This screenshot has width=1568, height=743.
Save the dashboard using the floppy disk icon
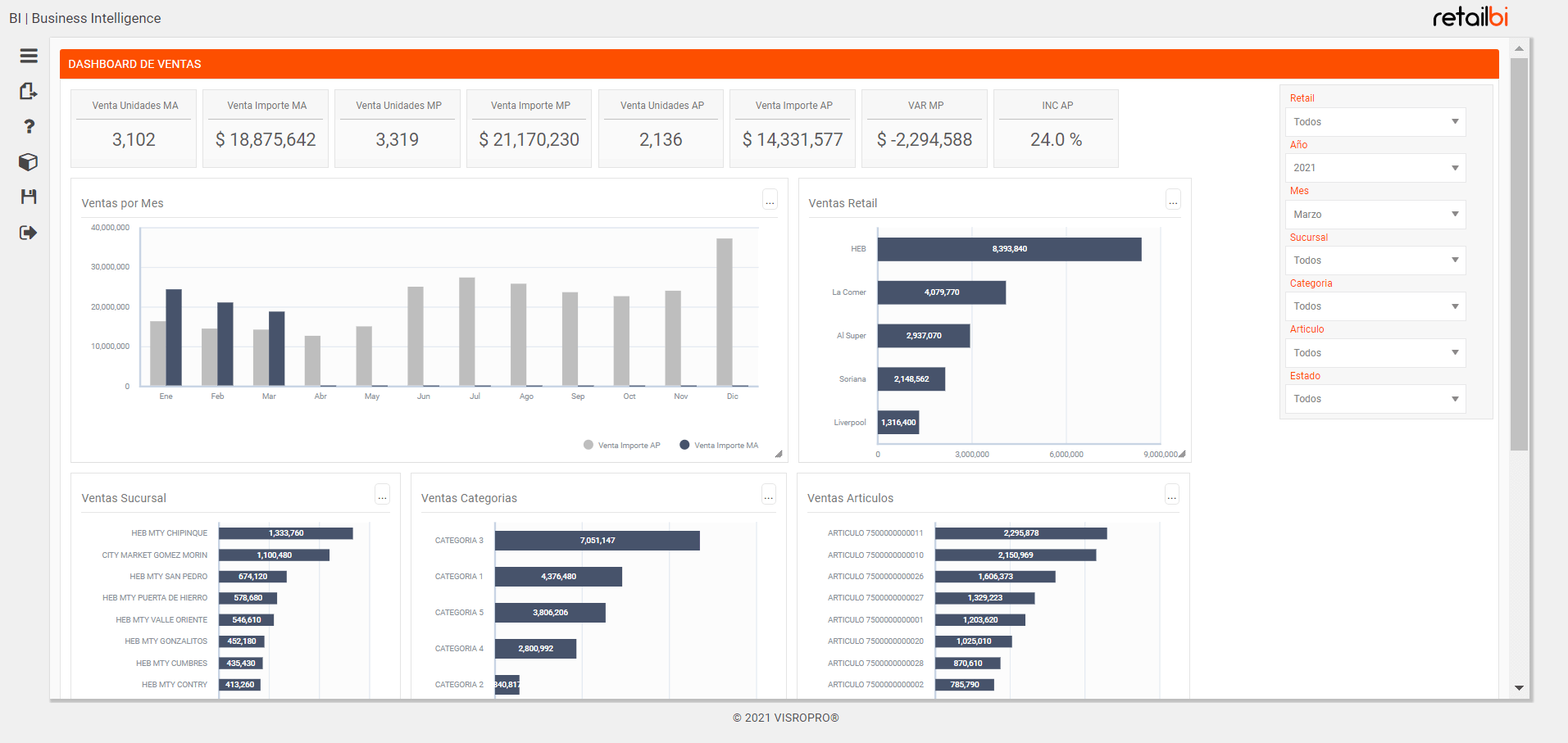point(28,197)
